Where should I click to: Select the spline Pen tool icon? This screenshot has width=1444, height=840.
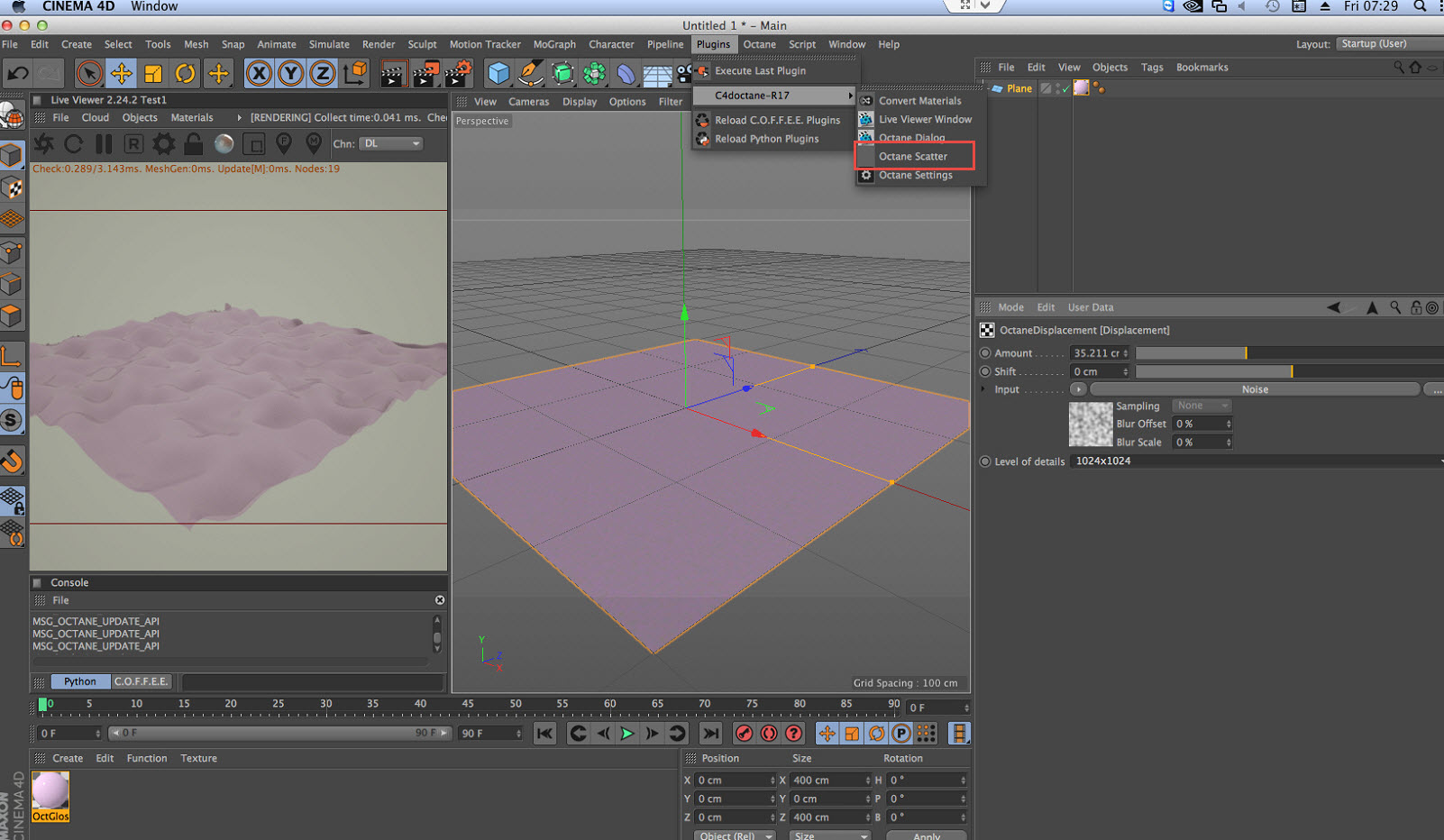(531, 73)
